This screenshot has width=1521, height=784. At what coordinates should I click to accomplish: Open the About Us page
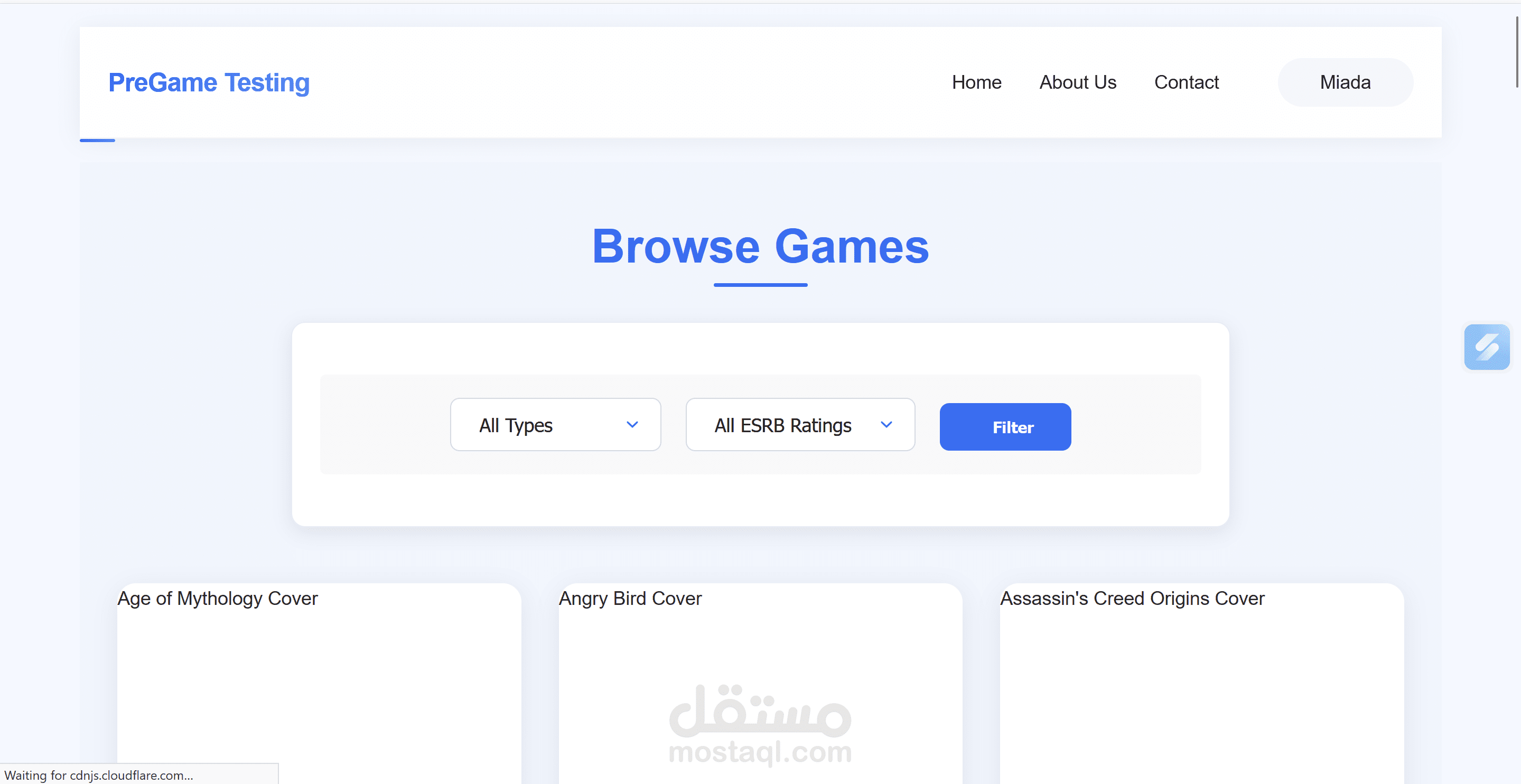pos(1078,82)
